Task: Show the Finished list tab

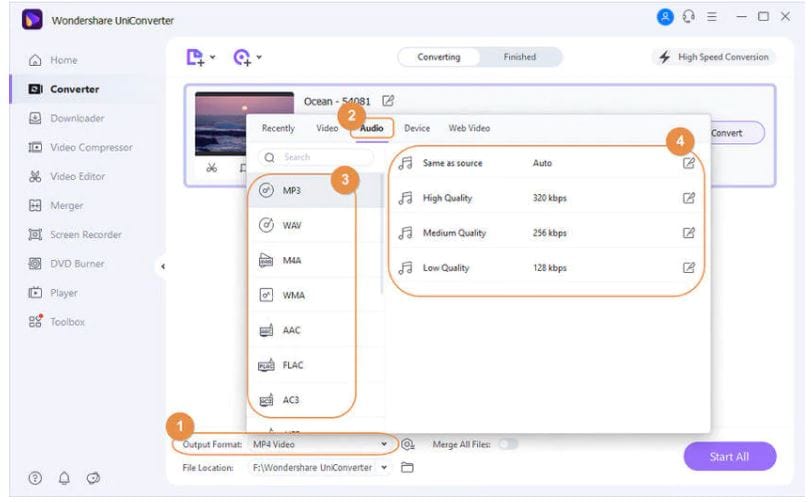Action: coord(520,57)
